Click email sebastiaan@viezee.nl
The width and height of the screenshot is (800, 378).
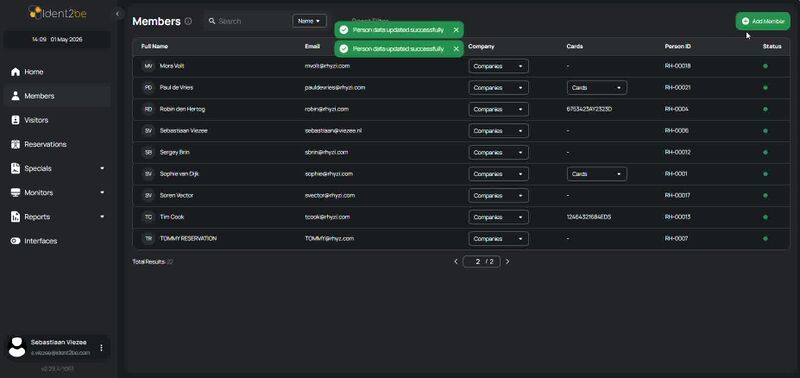(x=333, y=131)
